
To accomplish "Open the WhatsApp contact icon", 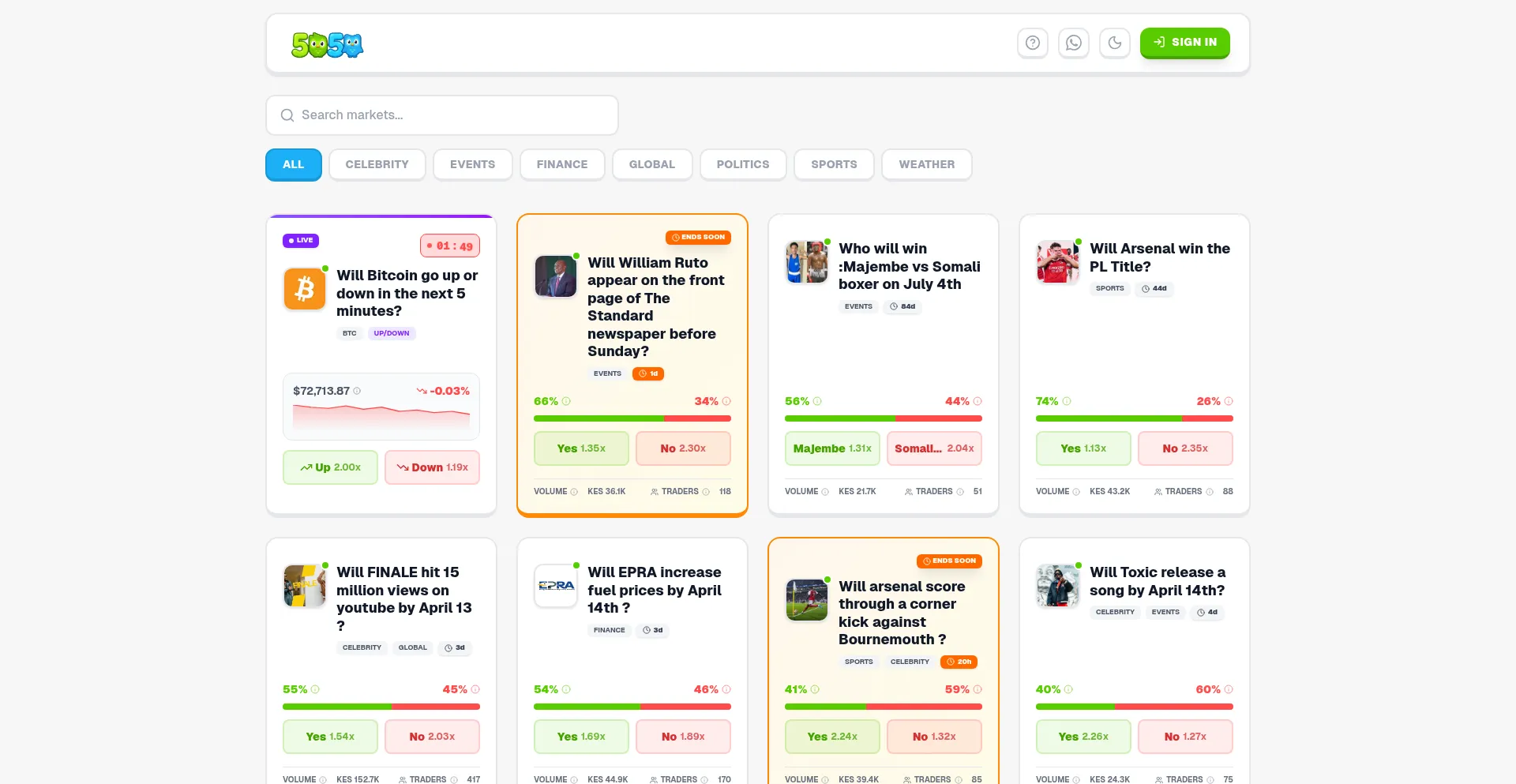I will pos(1074,43).
